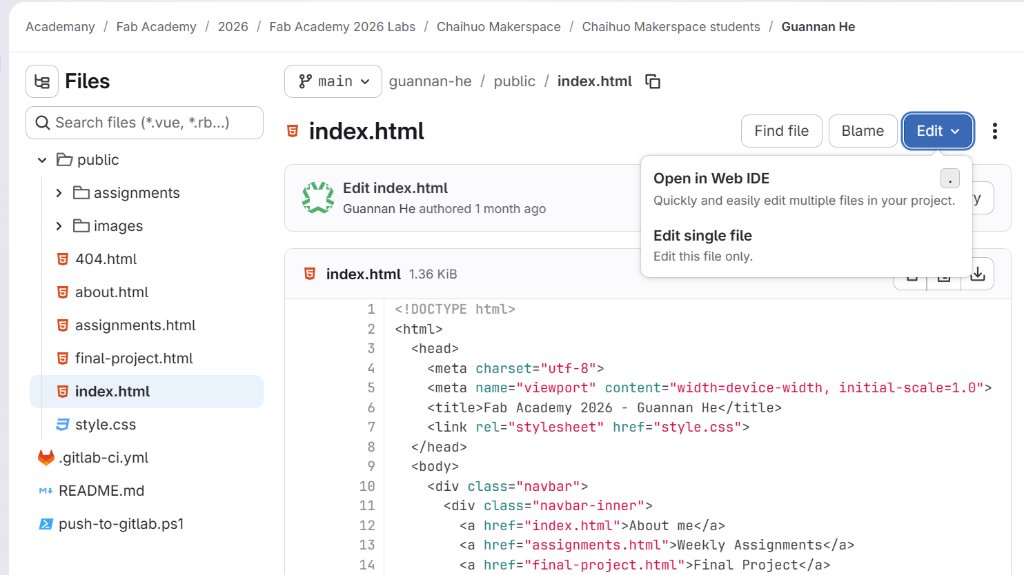The width and height of the screenshot is (1024, 575).
Task: Open Chaihuo Makerspace students breadcrumb
Action: click(x=671, y=27)
